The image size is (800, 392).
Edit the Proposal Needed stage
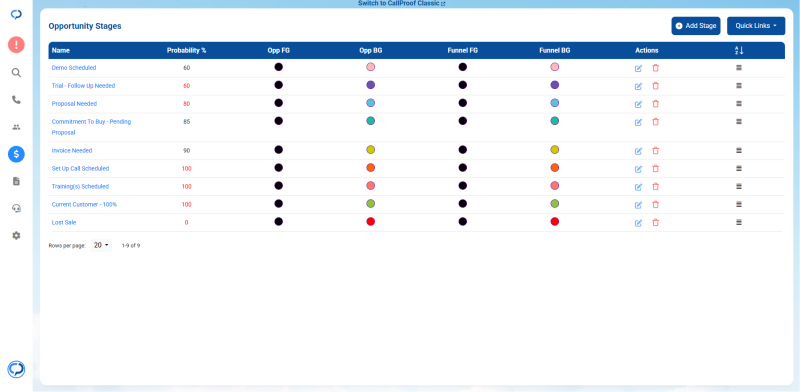pyautogui.click(x=638, y=104)
